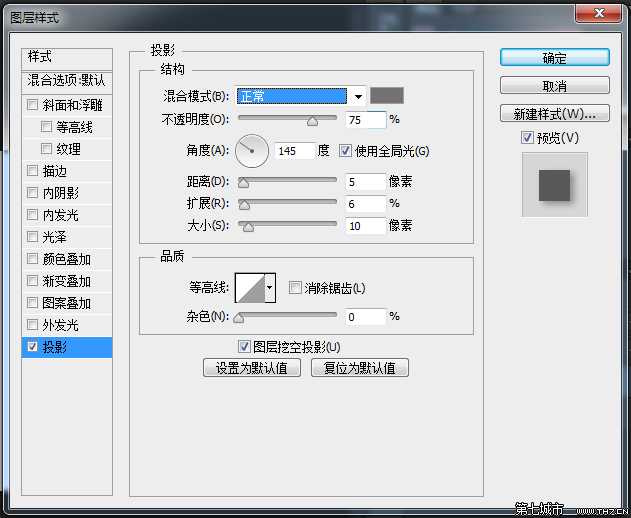Focus the opacity field showing 75

click(365, 120)
